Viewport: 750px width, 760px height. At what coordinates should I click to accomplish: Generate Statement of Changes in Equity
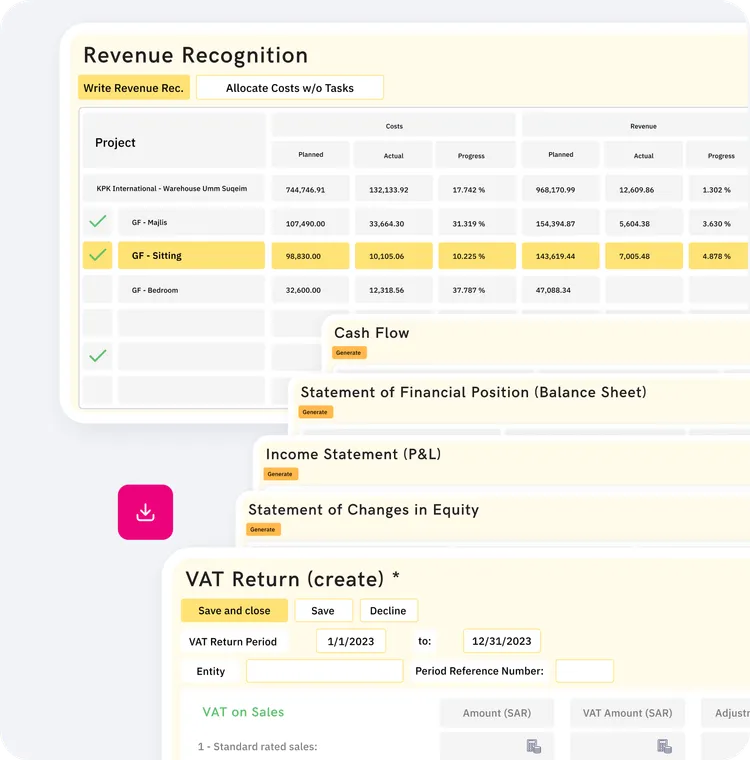point(263,529)
